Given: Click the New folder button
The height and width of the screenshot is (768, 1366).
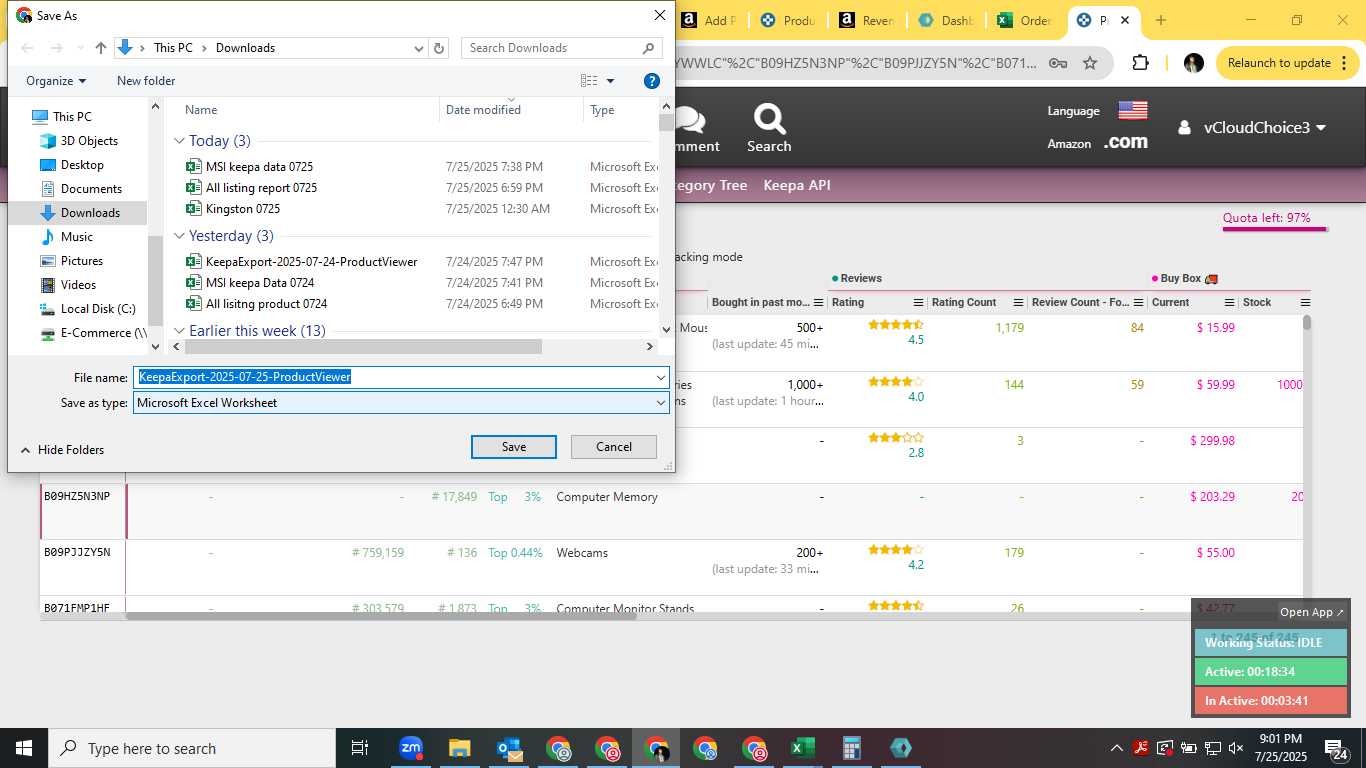Looking at the screenshot, I should [146, 81].
